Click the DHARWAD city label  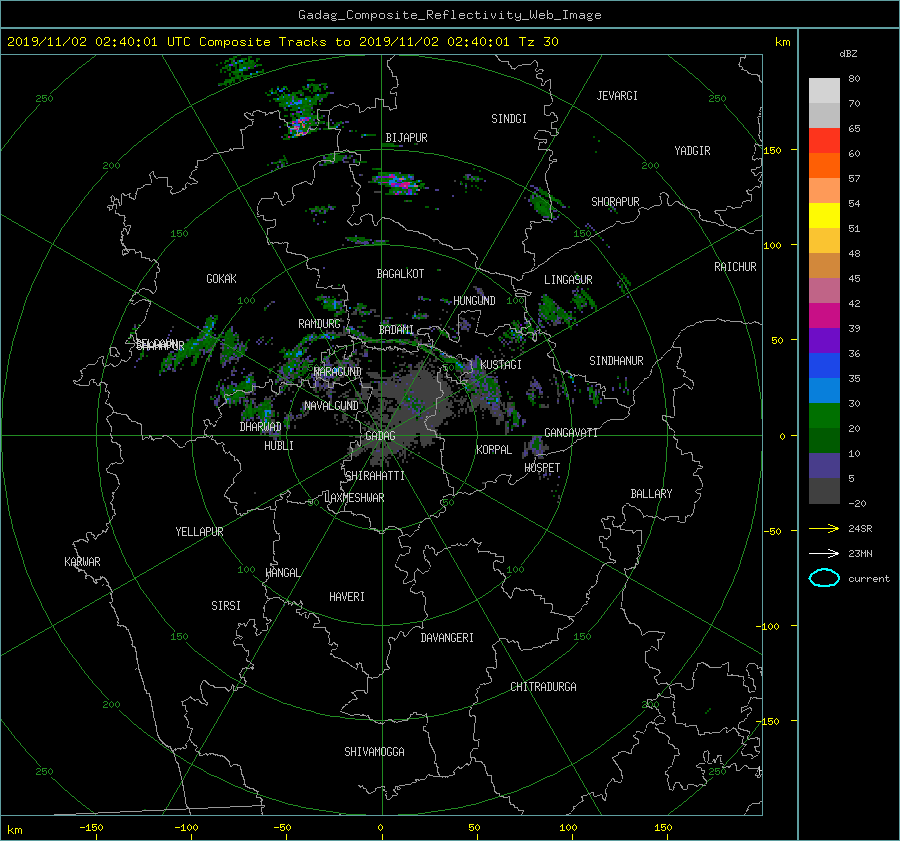pyautogui.click(x=260, y=427)
